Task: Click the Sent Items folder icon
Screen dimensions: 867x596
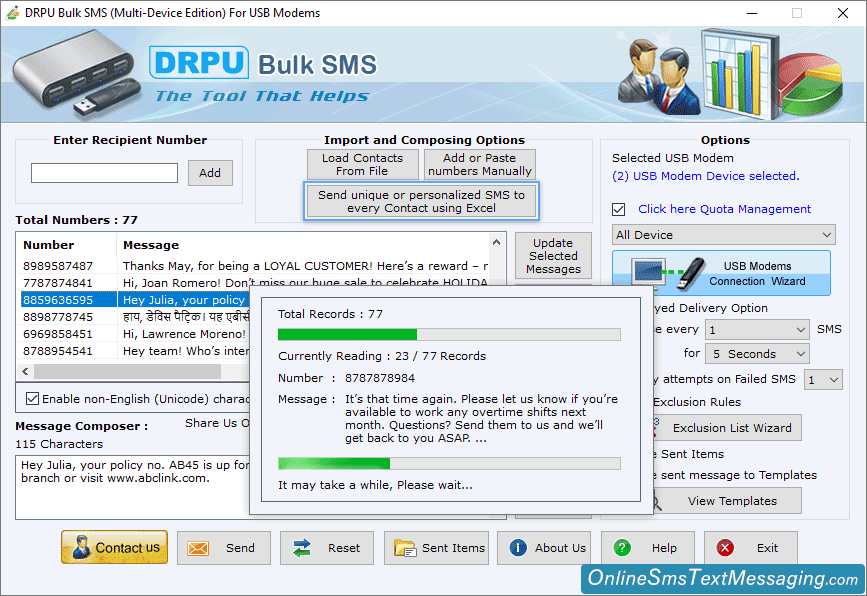Action: pyautogui.click(x=405, y=548)
